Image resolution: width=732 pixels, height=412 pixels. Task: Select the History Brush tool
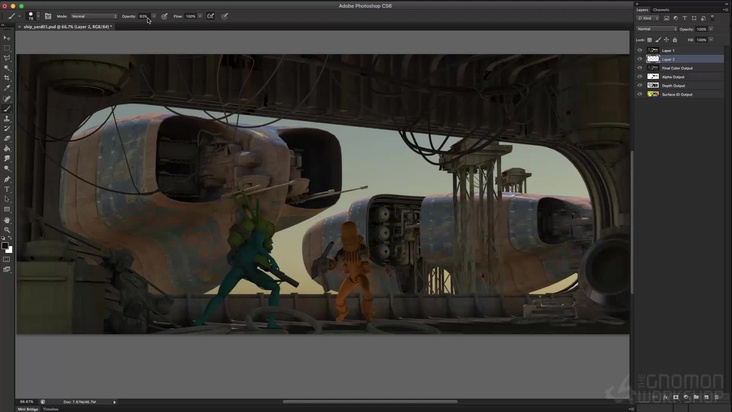coord(7,129)
